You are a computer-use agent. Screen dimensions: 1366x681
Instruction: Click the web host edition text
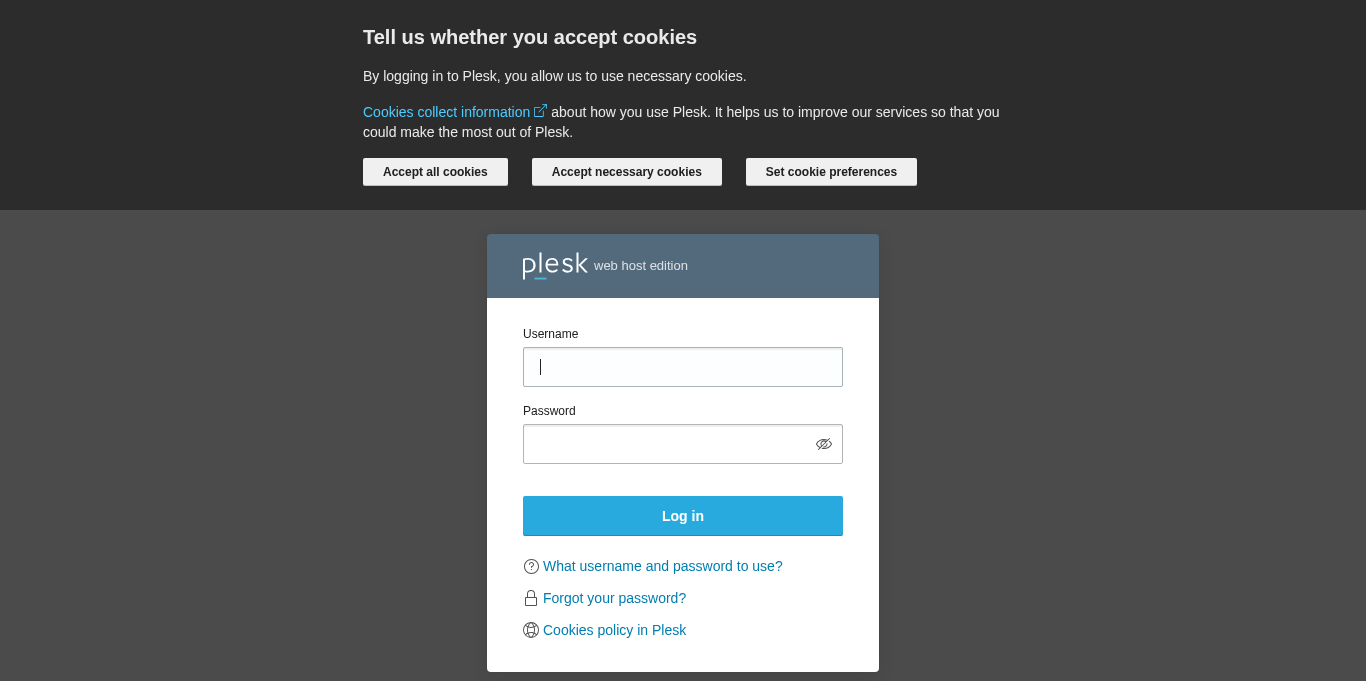pyautogui.click(x=641, y=266)
